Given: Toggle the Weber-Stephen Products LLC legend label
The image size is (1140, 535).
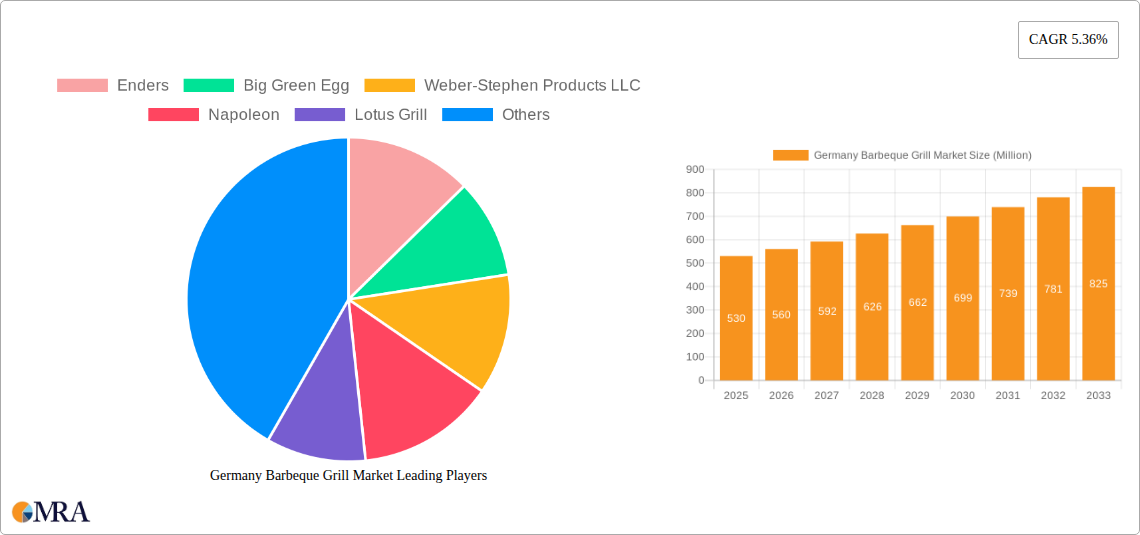Looking at the screenshot, I should (x=532, y=86).
